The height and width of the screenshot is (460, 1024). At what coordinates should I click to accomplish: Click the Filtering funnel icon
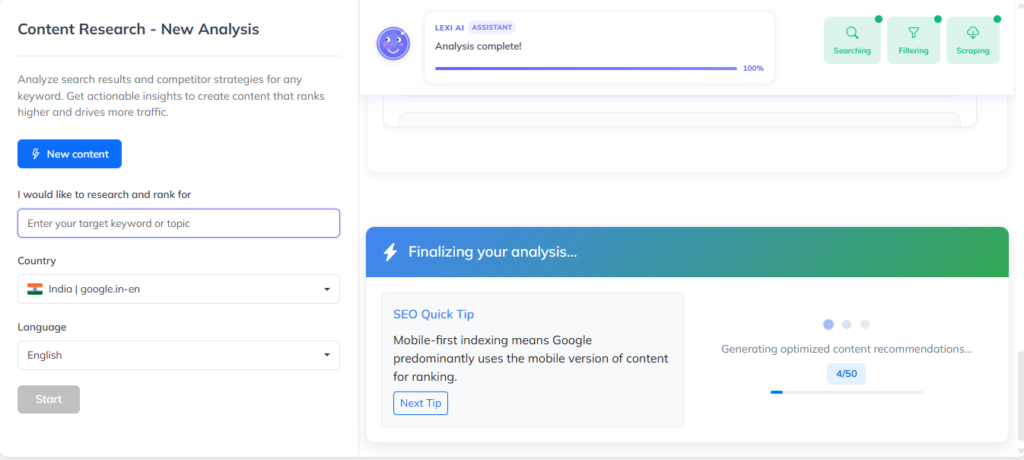[913, 33]
